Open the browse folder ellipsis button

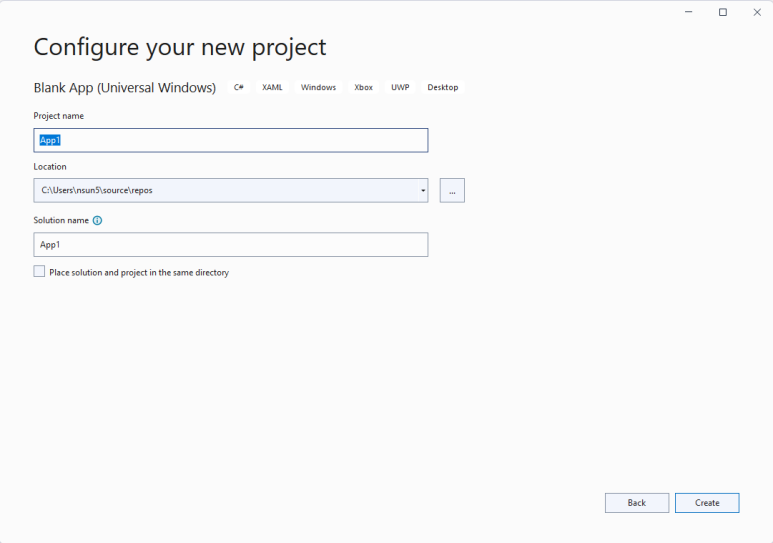(x=452, y=190)
